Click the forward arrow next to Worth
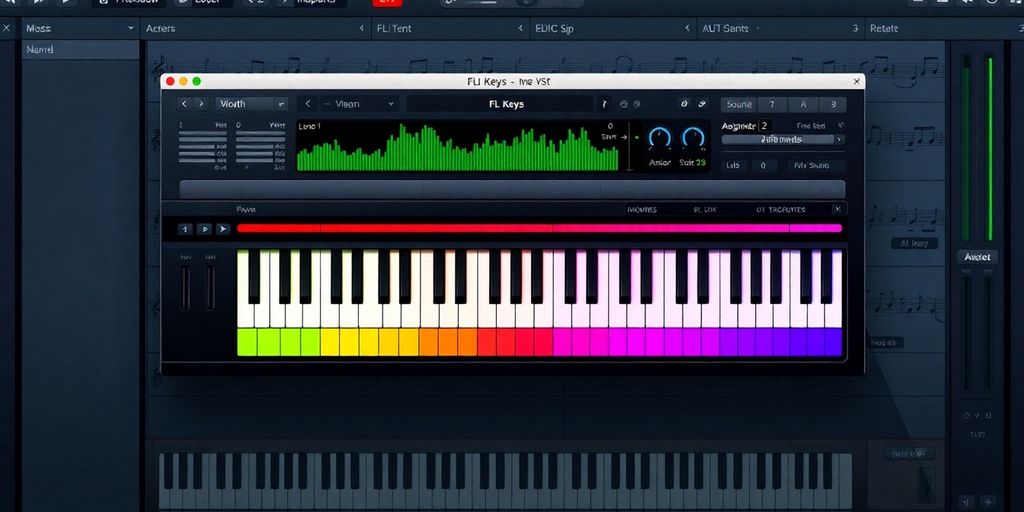Image resolution: width=1024 pixels, height=512 pixels. [201, 104]
